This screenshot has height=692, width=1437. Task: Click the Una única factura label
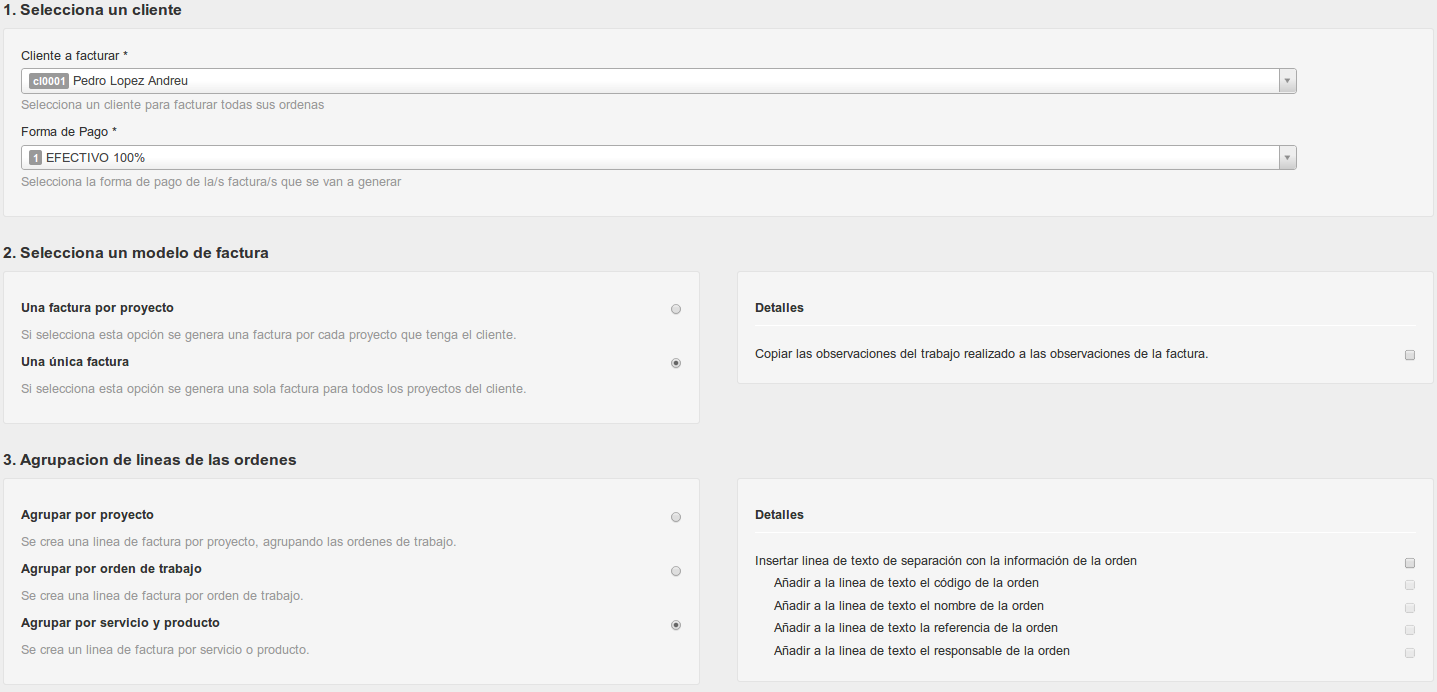(x=75, y=362)
